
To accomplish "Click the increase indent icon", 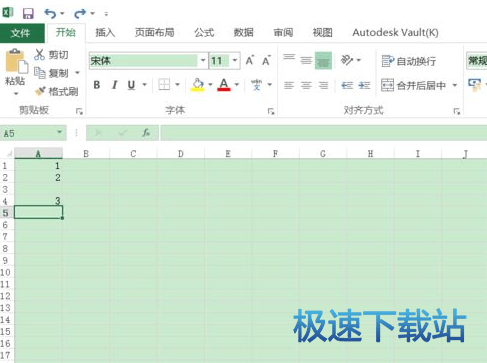I will click(364, 85).
